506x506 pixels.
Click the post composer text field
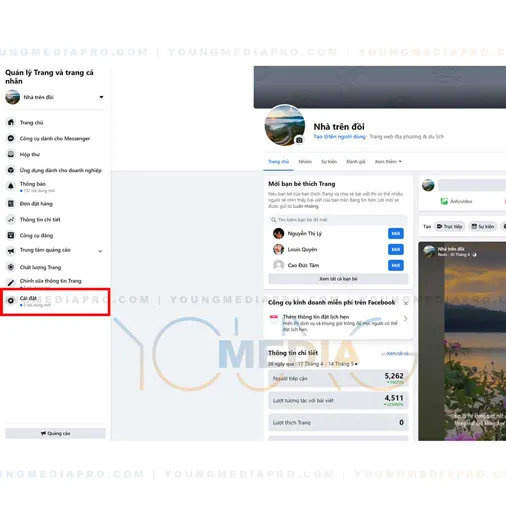pos(472,185)
